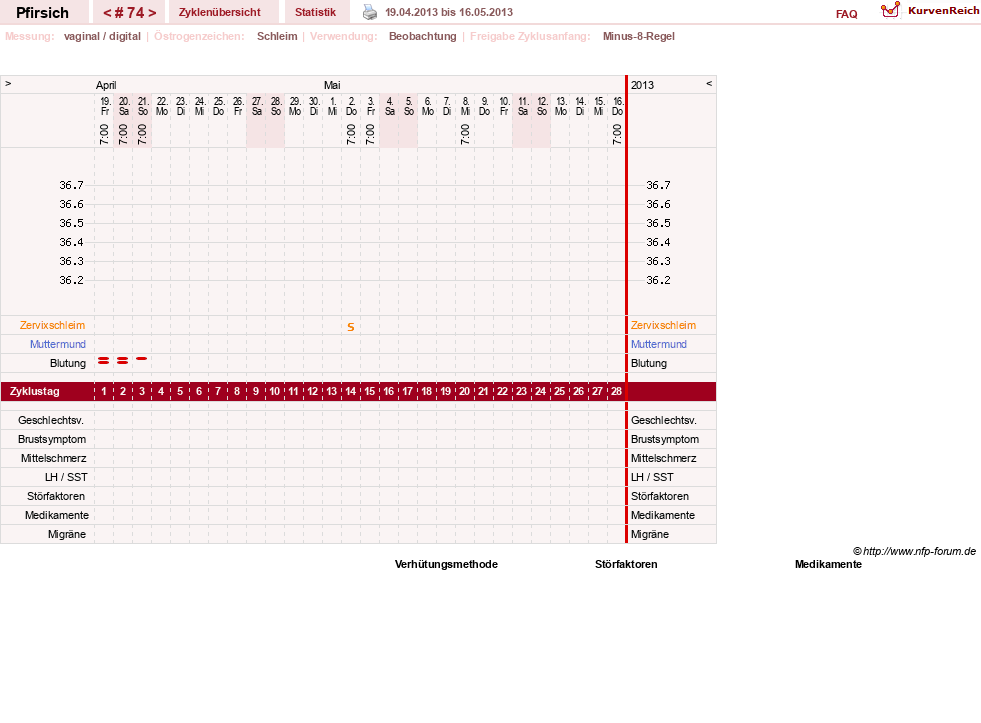The width and height of the screenshot is (981, 723).
Task: Go to the previous cycle arrow beside #74
Action: coord(107,13)
